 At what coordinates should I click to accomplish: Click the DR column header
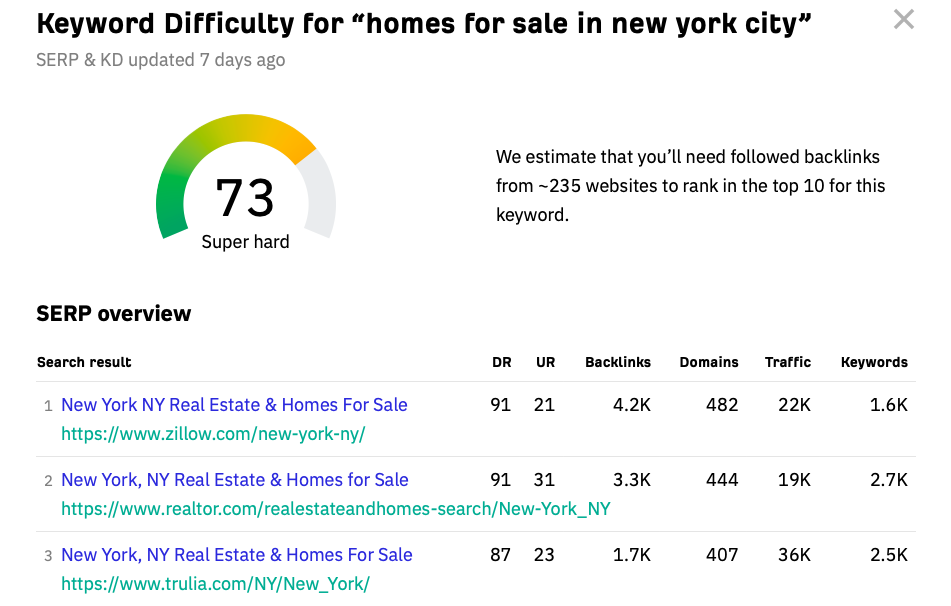(x=502, y=362)
